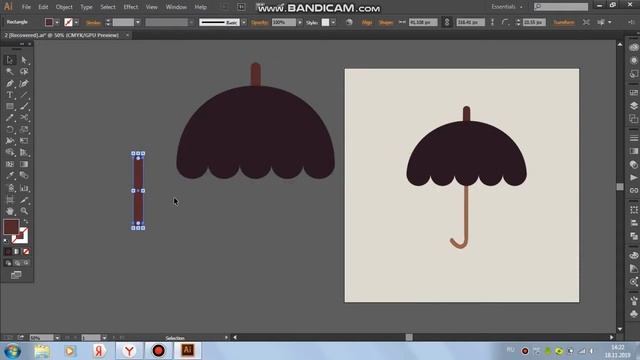Viewport: 640px width, 360px height.
Task: Swap fill and stroke colors arrow
Action: coord(26,221)
